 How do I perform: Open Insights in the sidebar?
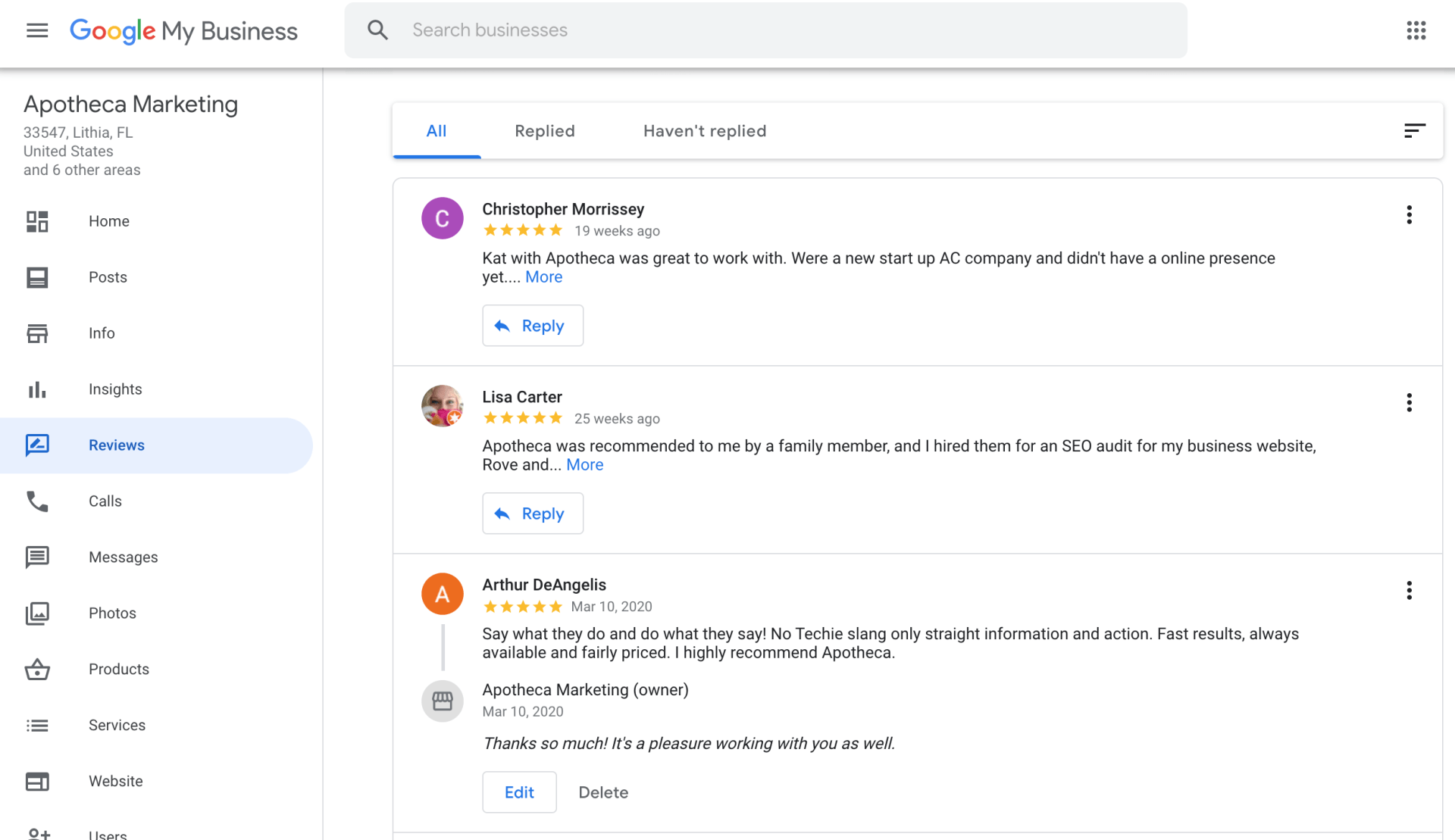[156, 389]
